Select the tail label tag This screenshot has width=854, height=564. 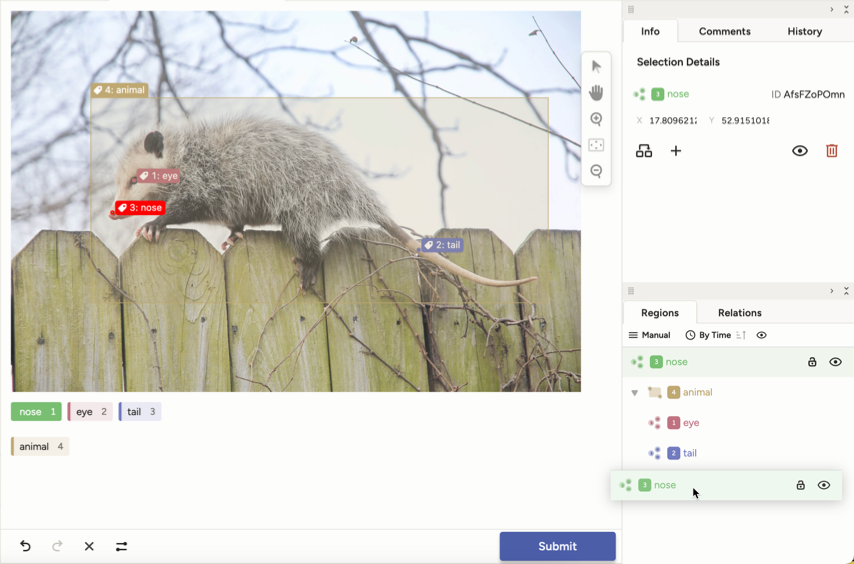pyautogui.click(x=140, y=412)
